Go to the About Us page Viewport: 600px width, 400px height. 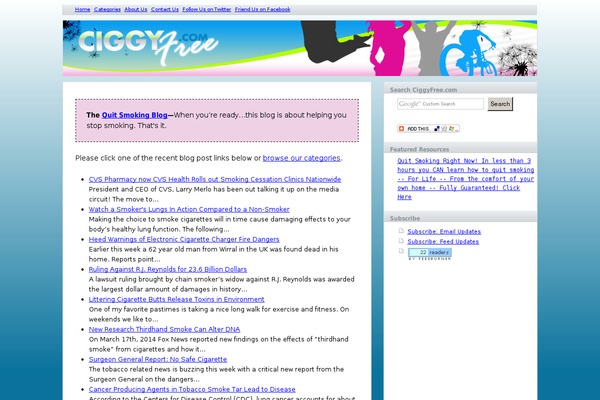[x=135, y=9]
